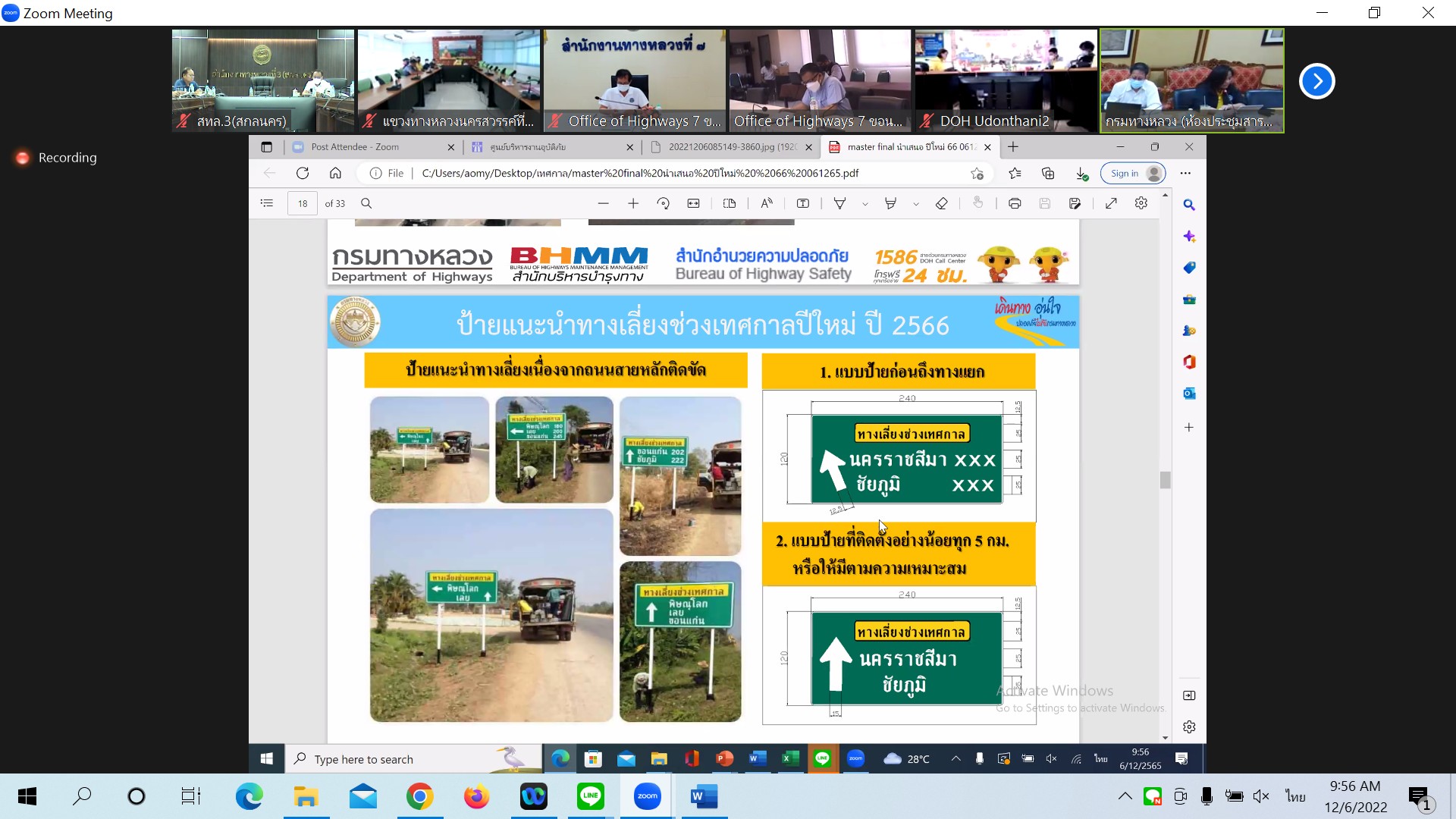Click the Recording indicator label
Image resolution: width=1456 pixels, height=819 pixels.
coord(67,158)
